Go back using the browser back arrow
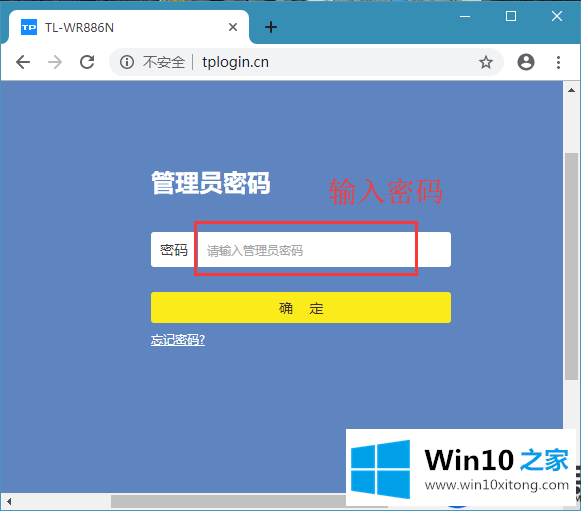 (x=23, y=62)
